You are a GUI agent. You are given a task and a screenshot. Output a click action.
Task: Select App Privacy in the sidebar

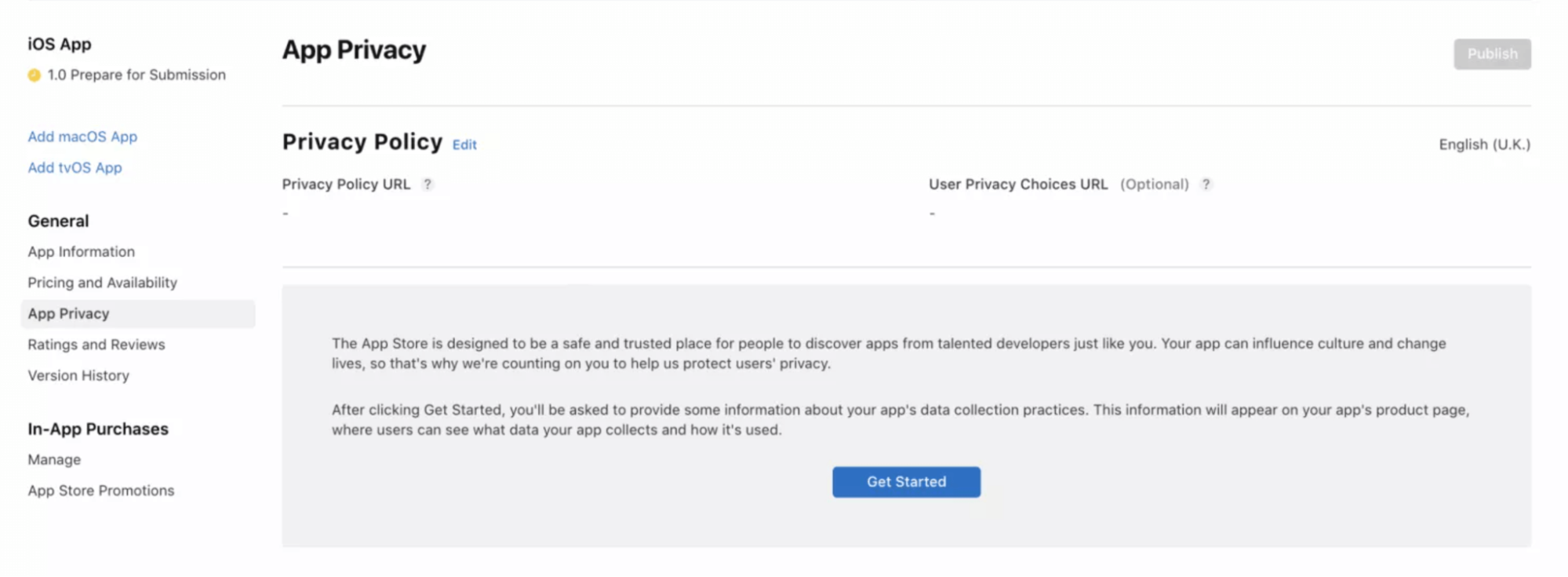pos(138,314)
